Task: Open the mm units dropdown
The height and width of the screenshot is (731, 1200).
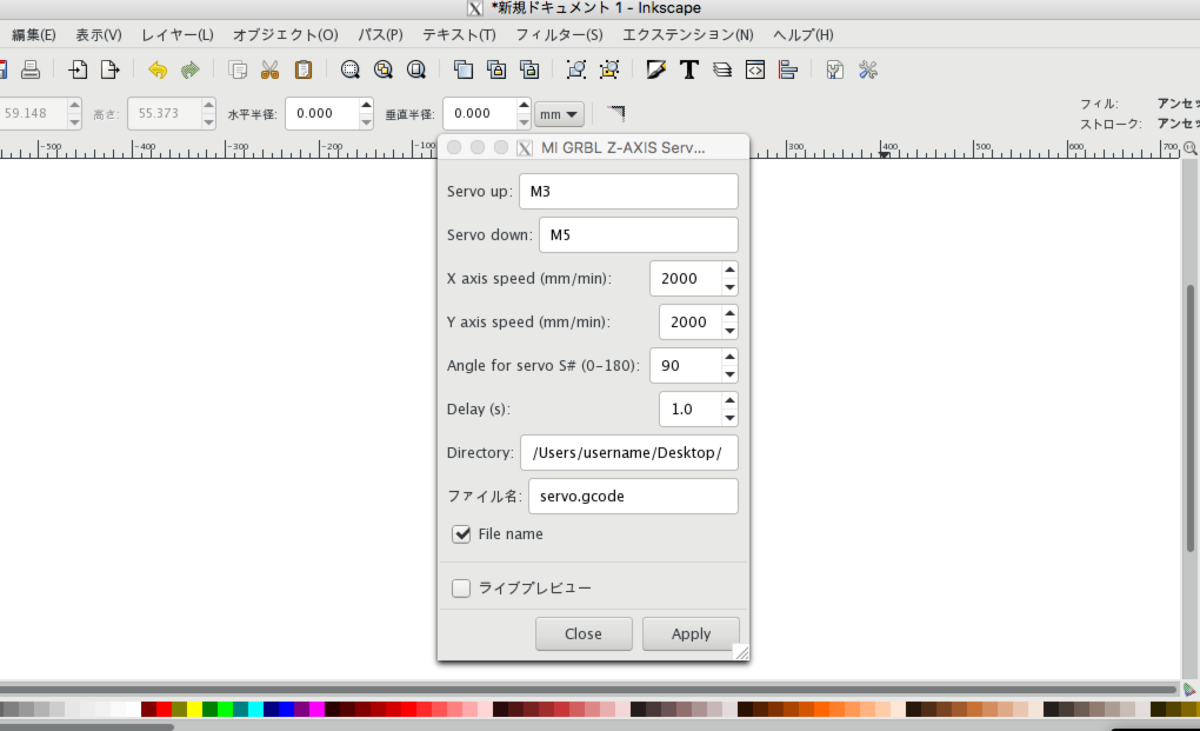Action: pyautogui.click(x=559, y=114)
